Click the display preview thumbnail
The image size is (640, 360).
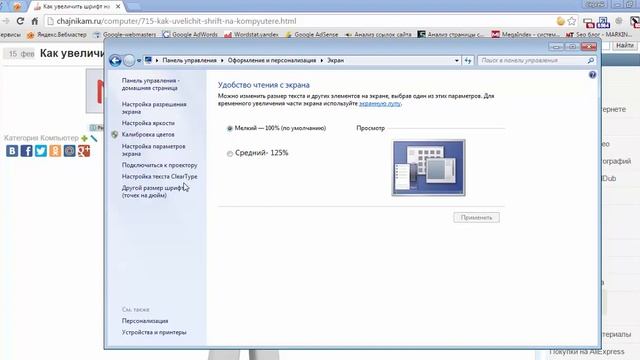coord(429,168)
